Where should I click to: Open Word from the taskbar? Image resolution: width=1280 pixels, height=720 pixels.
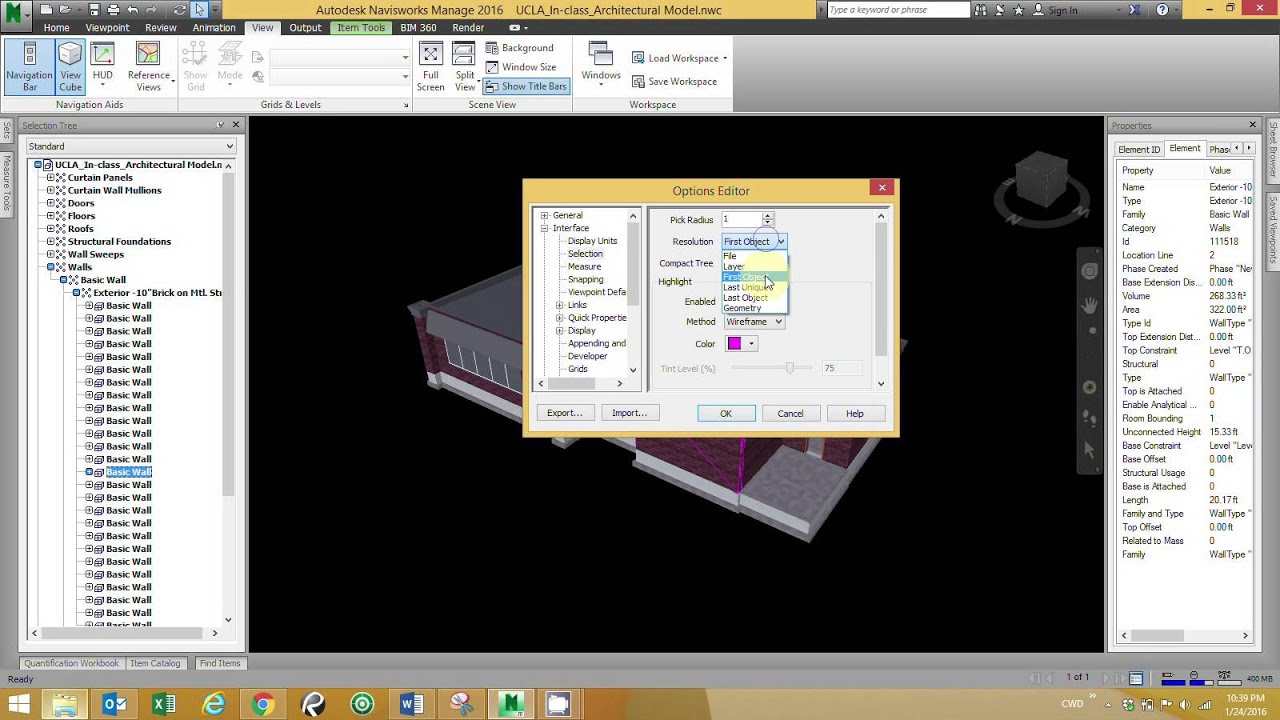[411, 704]
